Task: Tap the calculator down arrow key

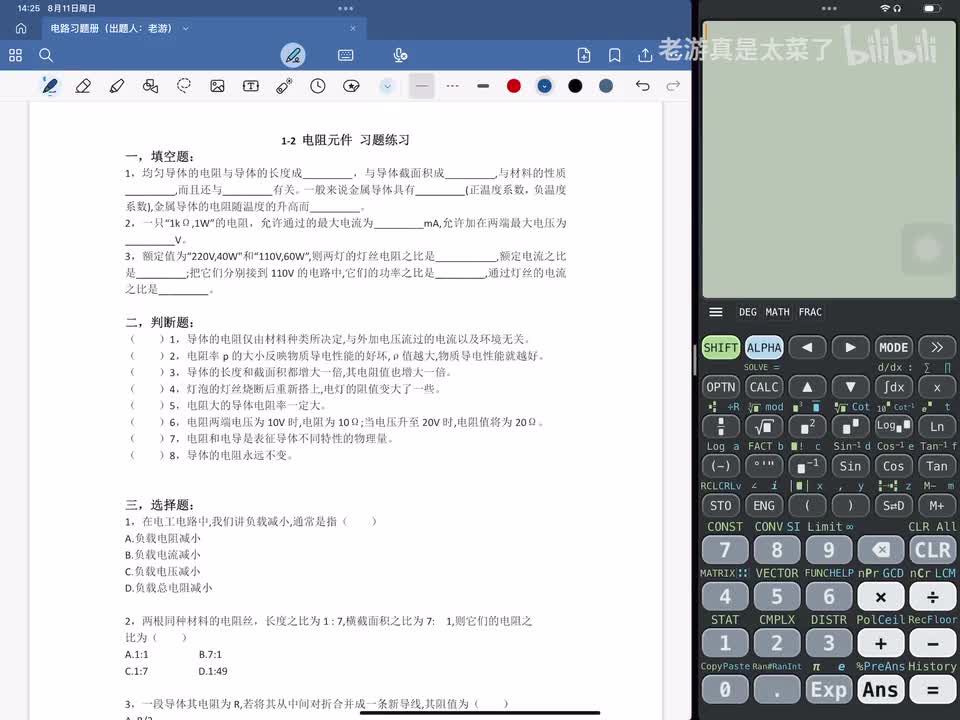Action: pyautogui.click(x=850, y=387)
